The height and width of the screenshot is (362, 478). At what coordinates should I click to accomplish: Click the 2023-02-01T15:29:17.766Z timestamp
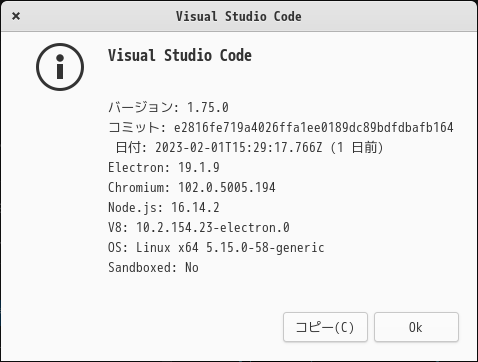[239, 147]
